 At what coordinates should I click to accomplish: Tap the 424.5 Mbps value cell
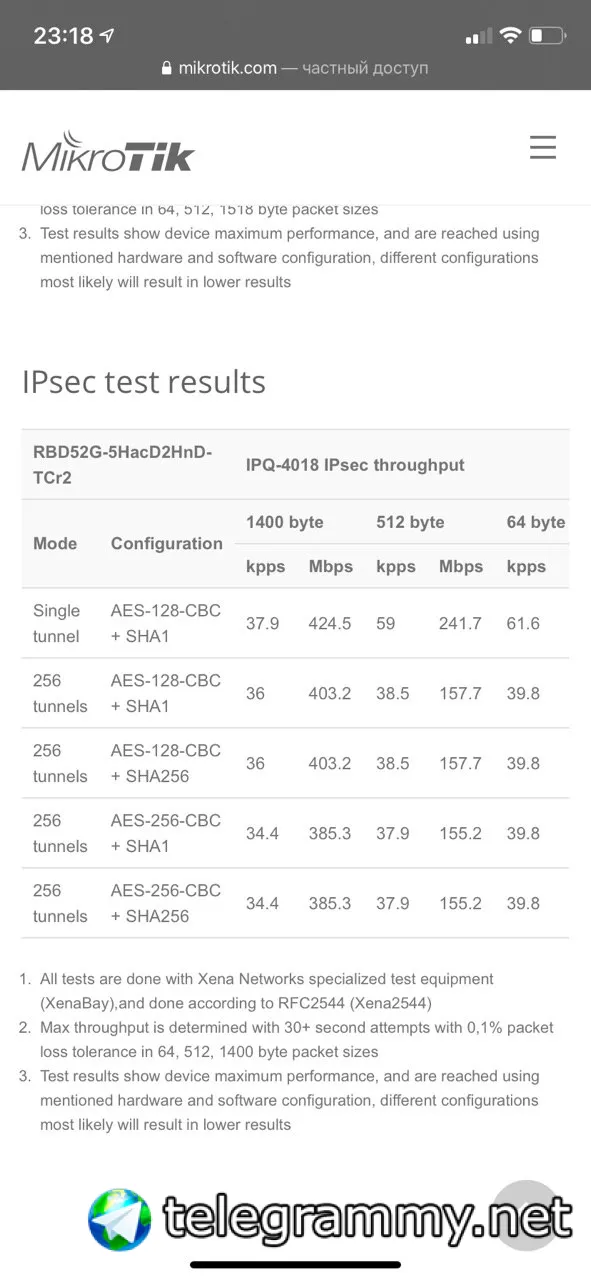click(x=330, y=623)
